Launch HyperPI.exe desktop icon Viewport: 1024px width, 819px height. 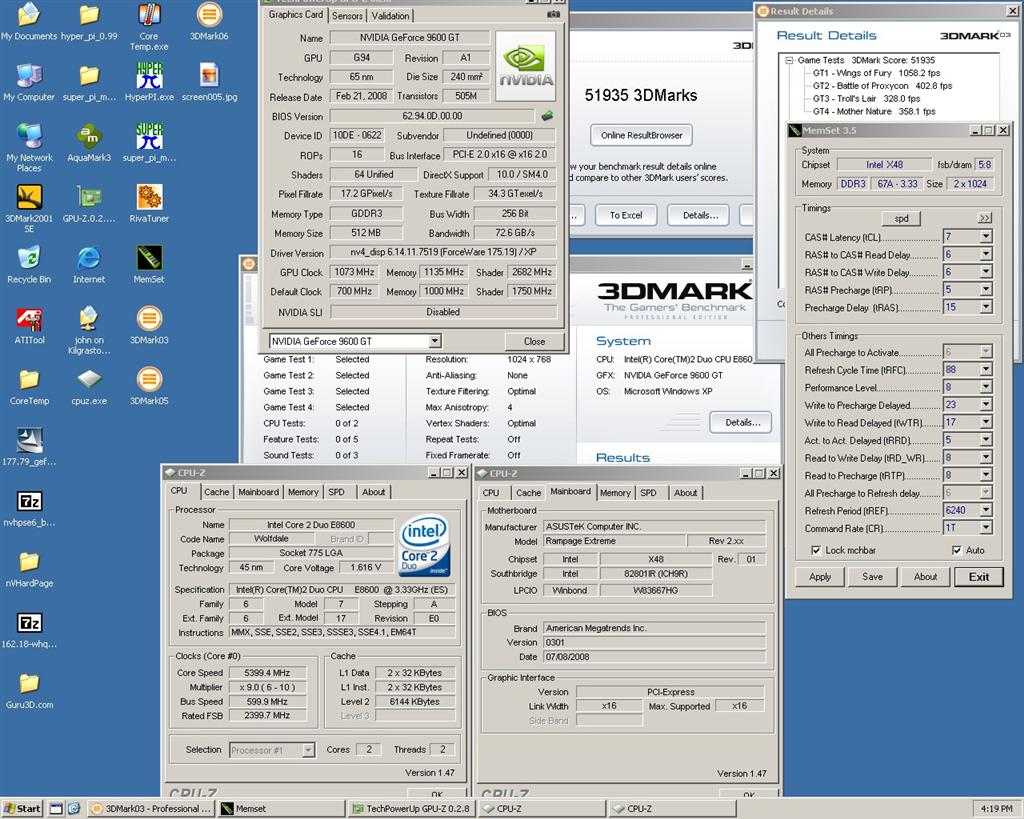[x=149, y=82]
